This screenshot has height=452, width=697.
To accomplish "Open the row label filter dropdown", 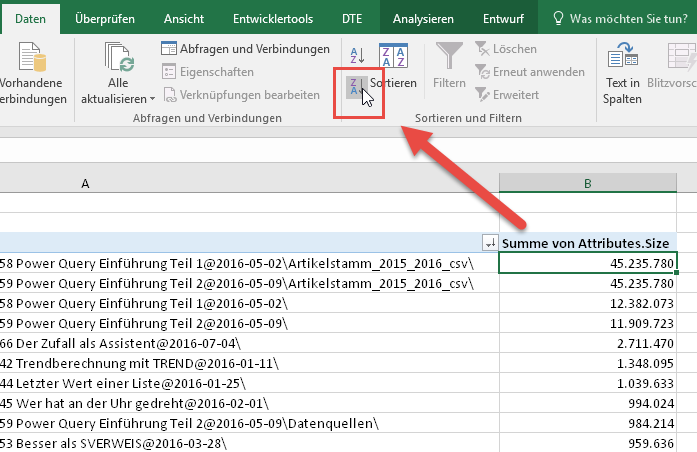I will pyautogui.click(x=489, y=243).
